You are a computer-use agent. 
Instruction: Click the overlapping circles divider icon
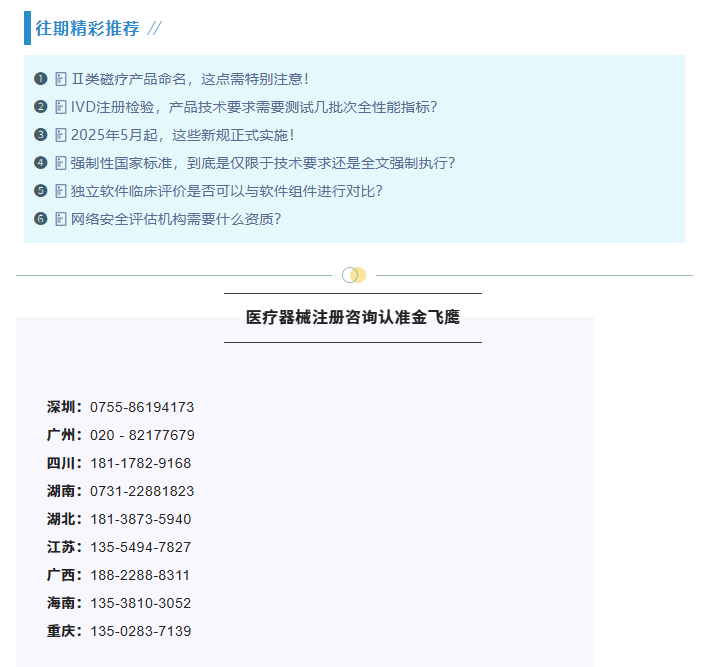click(354, 275)
